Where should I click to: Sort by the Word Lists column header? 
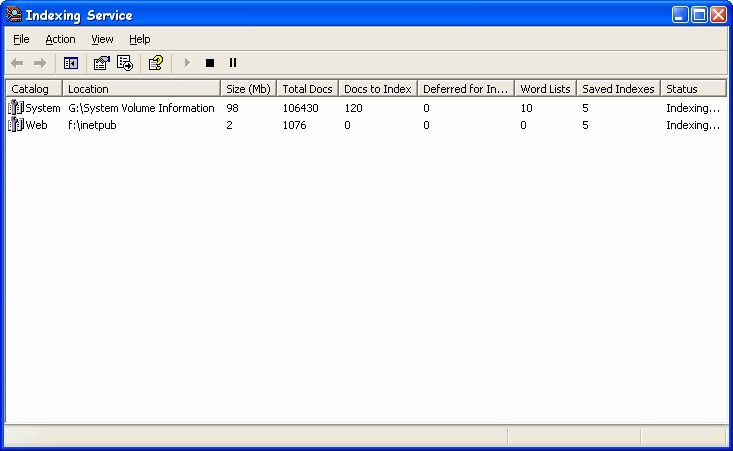coord(545,88)
